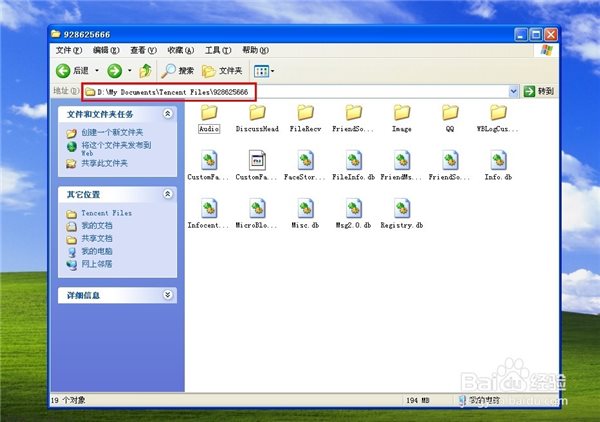Collapse the 其它位置 panel
600x422 pixels.
coord(168,194)
